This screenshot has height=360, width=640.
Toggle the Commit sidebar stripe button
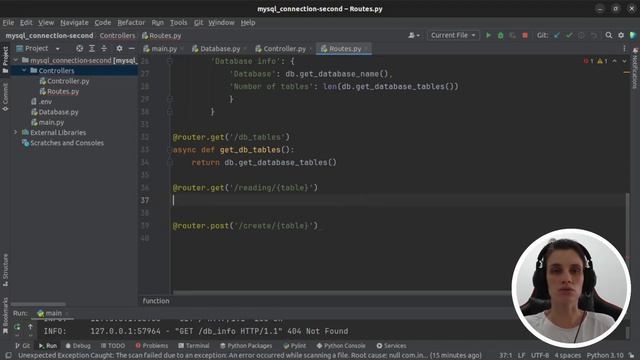click(x=5, y=96)
